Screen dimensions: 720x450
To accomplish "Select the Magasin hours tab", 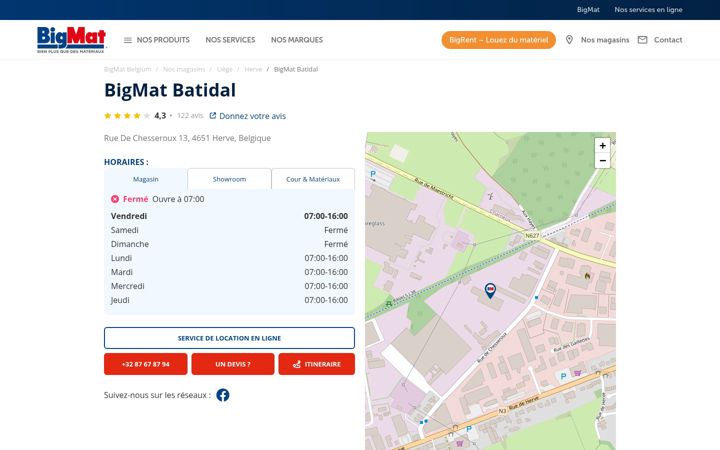I will coord(146,179).
